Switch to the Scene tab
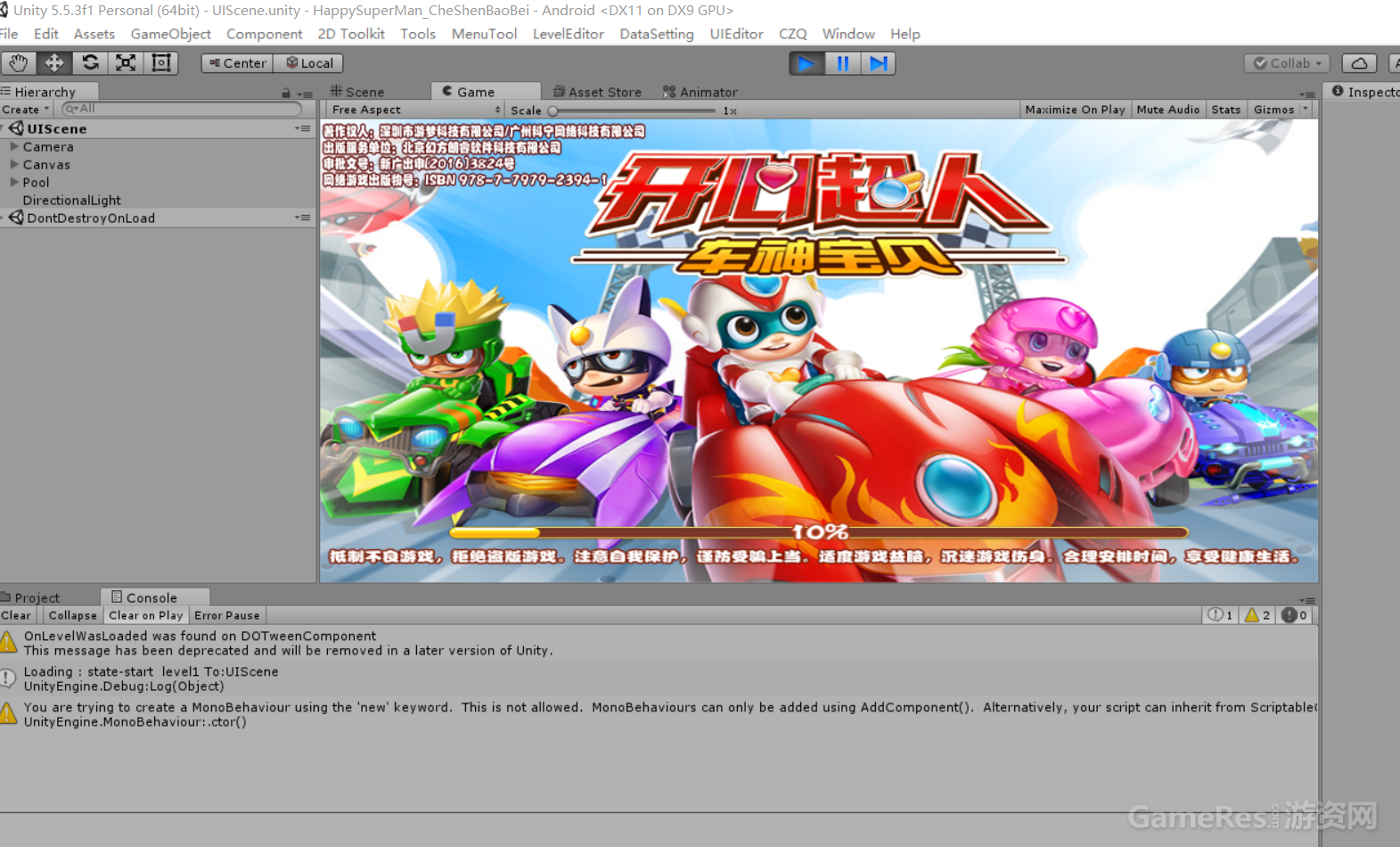The image size is (1400, 847). [x=357, y=92]
